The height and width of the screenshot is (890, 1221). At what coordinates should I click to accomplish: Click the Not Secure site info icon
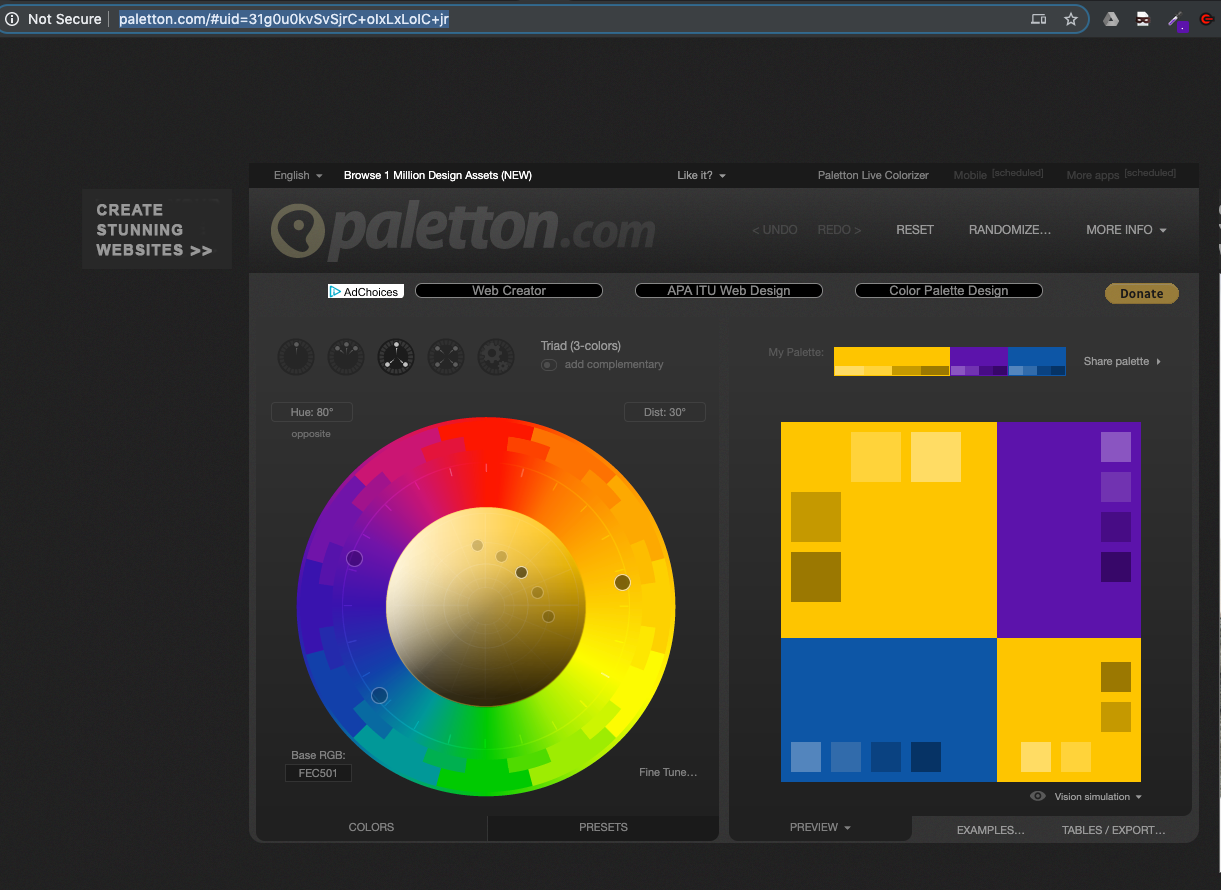pyautogui.click(x=12, y=19)
